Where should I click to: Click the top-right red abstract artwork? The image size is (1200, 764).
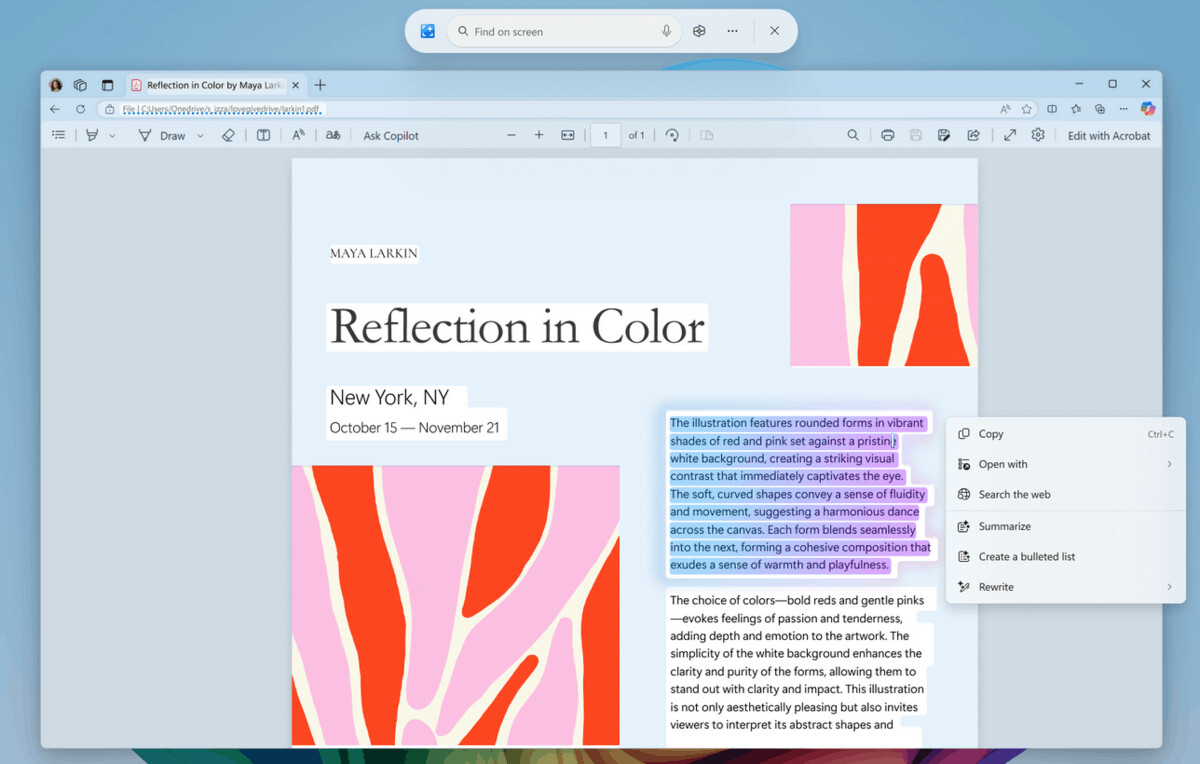pyautogui.click(x=884, y=285)
